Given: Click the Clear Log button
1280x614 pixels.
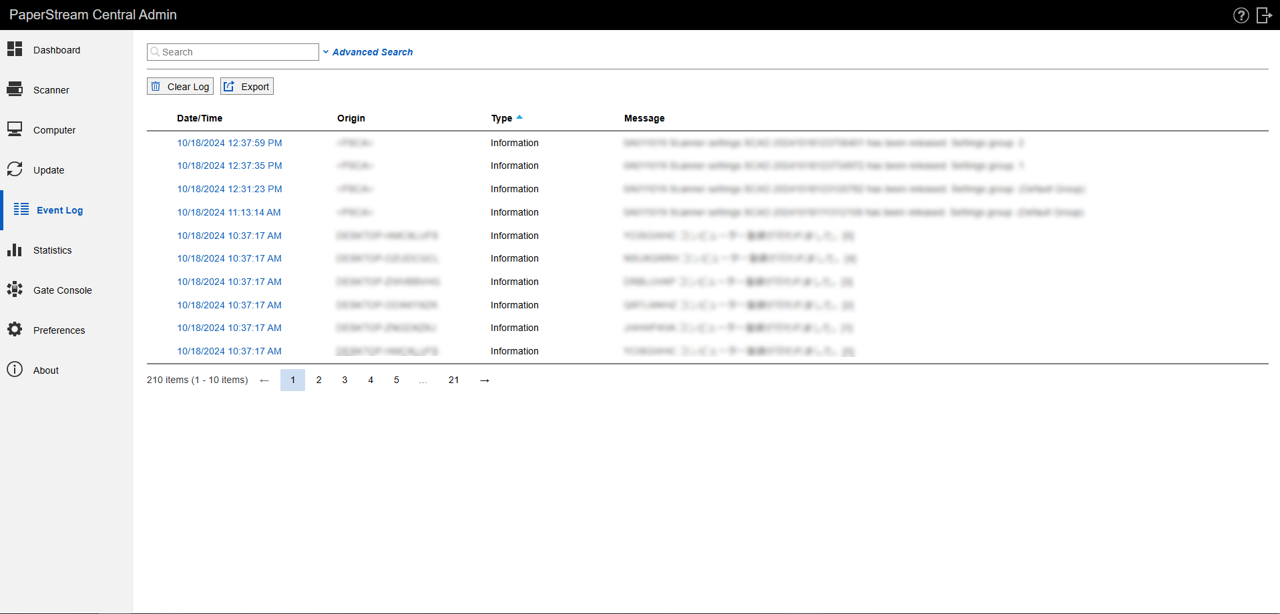Looking at the screenshot, I should [x=180, y=87].
